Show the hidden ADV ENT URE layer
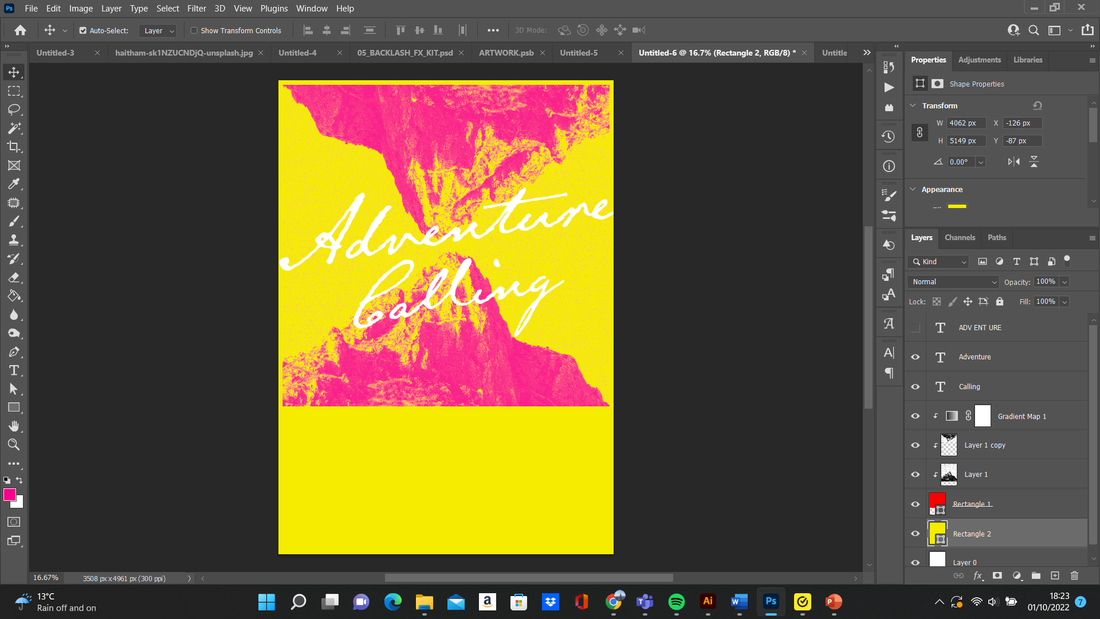 915,328
